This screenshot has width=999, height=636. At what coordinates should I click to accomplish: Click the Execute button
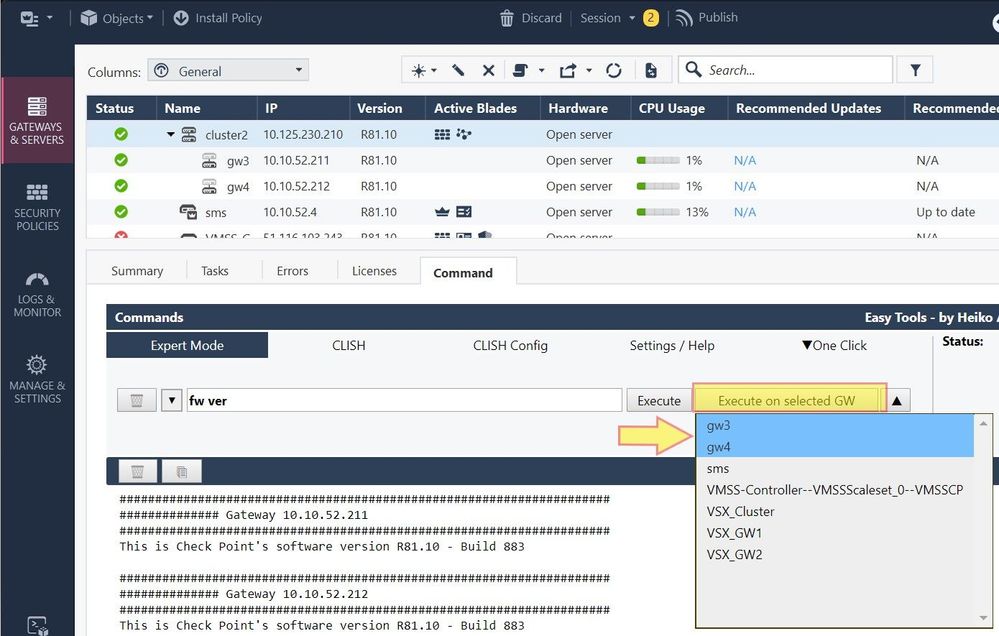pyautogui.click(x=659, y=400)
